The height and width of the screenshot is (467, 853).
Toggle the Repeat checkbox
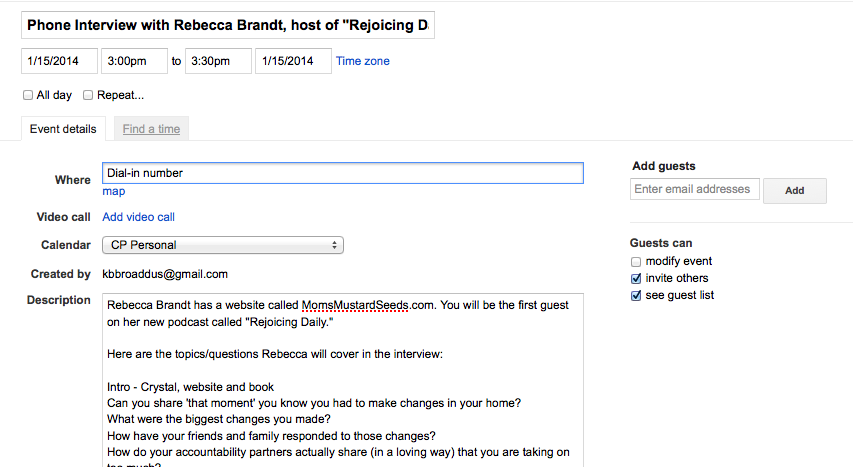coord(88,96)
